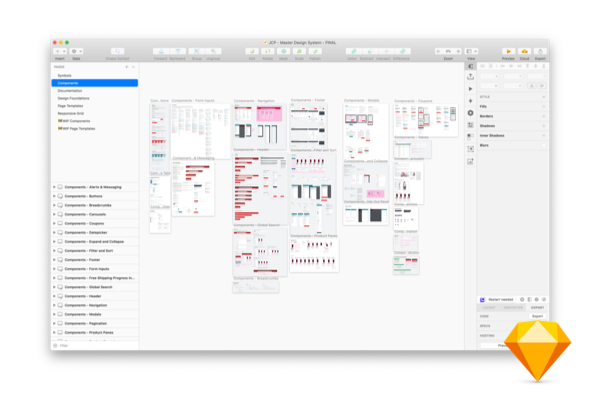Click the Preview play icon in toolbar
Image resolution: width=600 pixels, height=400 pixels.
click(x=508, y=51)
